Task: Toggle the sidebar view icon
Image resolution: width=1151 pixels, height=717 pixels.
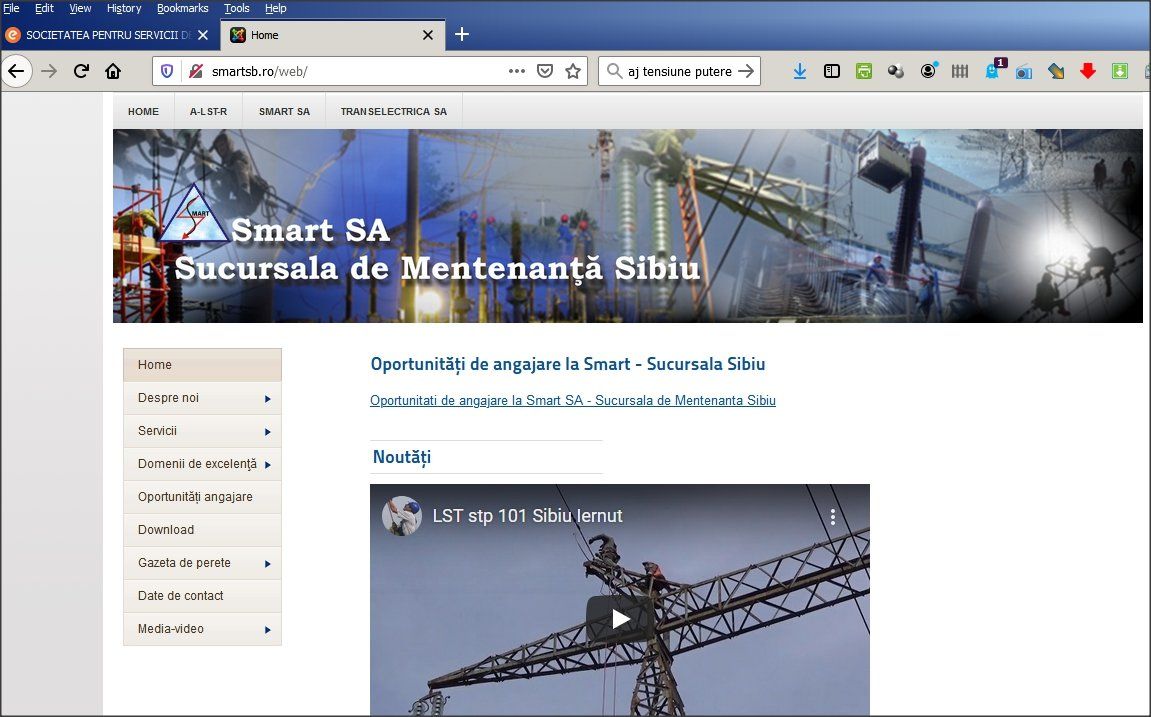Action: tap(832, 71)
